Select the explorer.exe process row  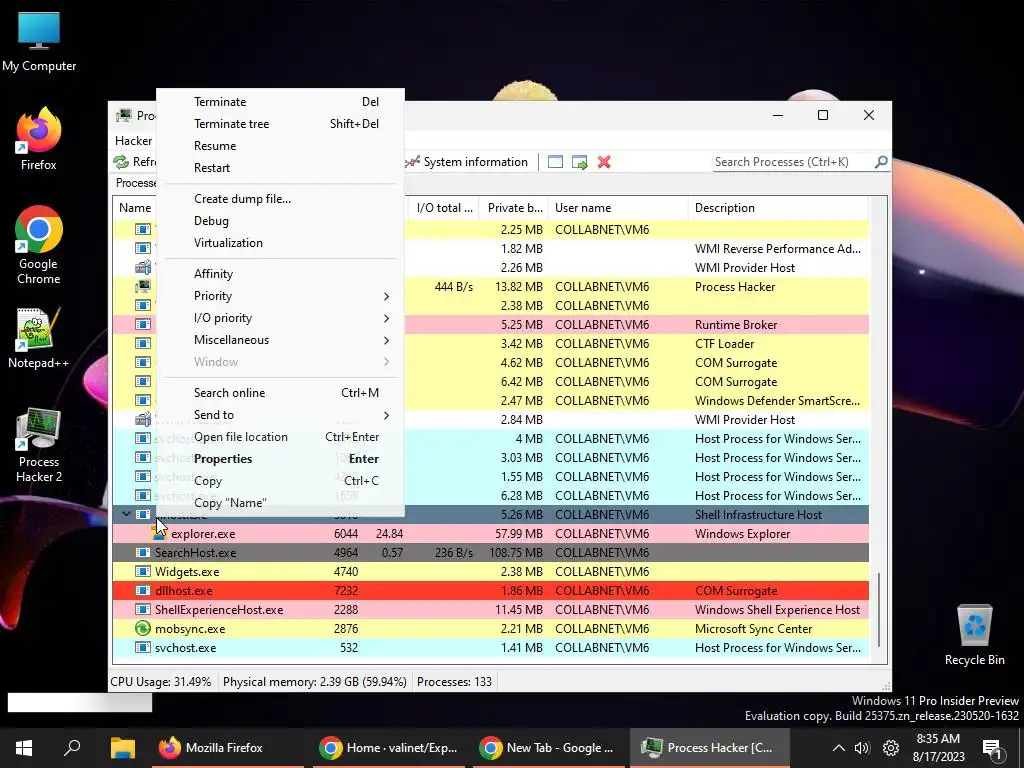click(x=491, y=534)
